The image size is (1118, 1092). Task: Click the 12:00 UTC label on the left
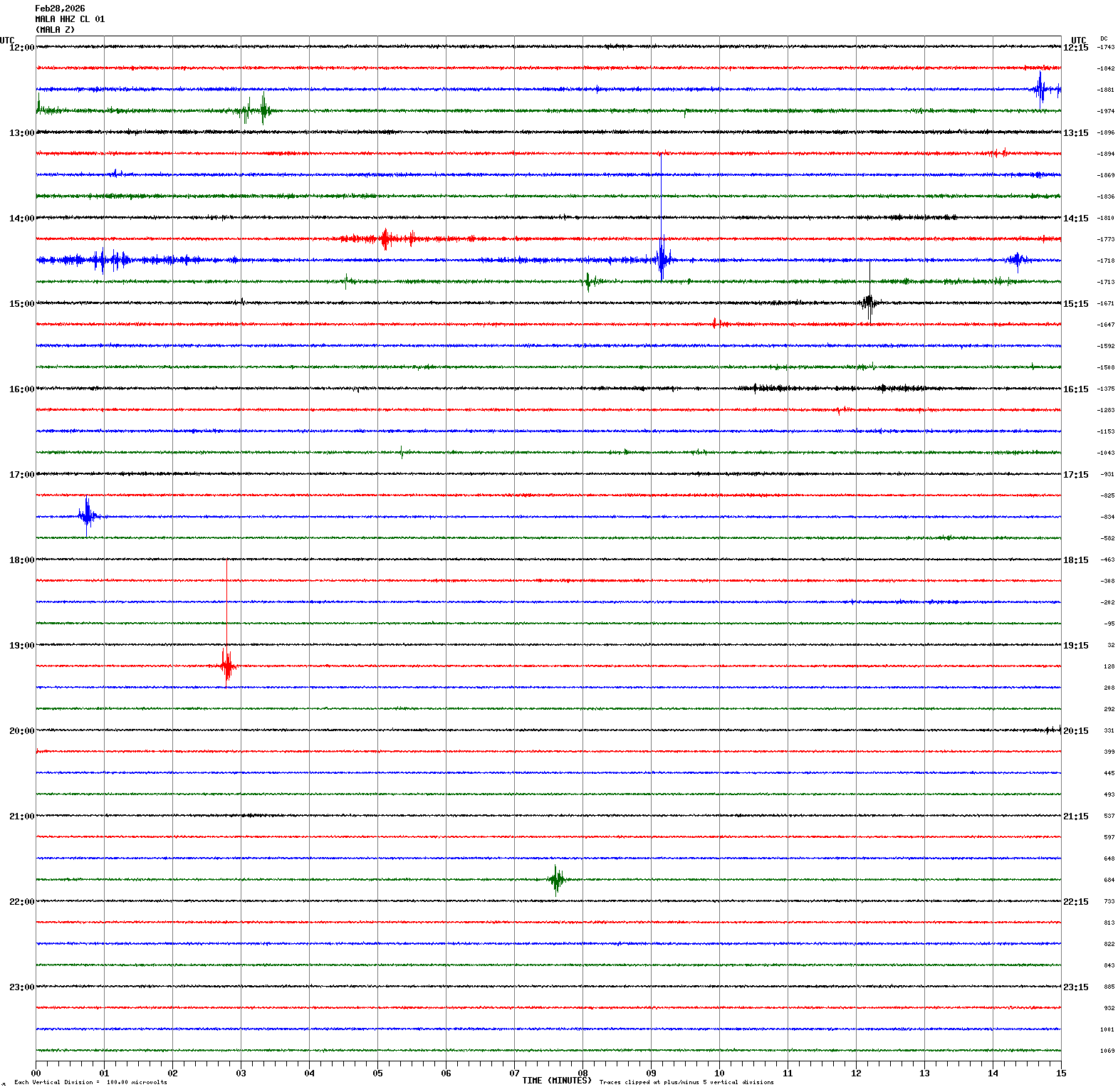coord(21,48)
